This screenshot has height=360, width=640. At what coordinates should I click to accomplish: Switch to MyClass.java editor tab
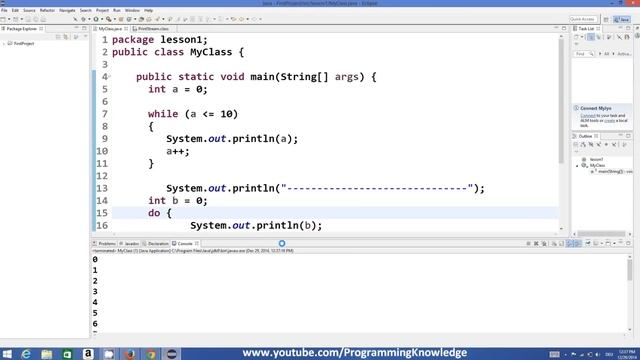click(x=110, y=29)
